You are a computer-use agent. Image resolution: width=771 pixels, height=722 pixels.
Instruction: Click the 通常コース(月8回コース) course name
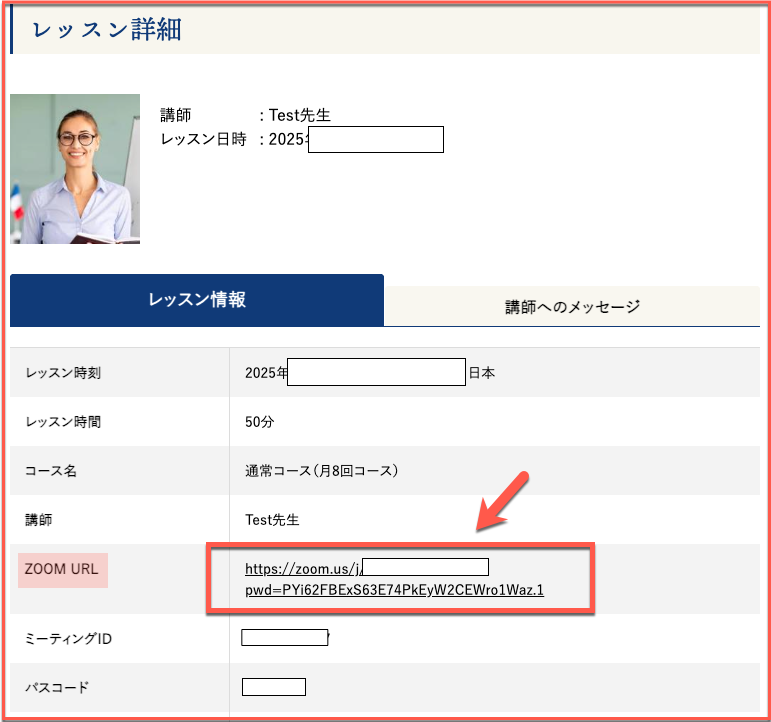pyautogui.click(x=322, y=471)
